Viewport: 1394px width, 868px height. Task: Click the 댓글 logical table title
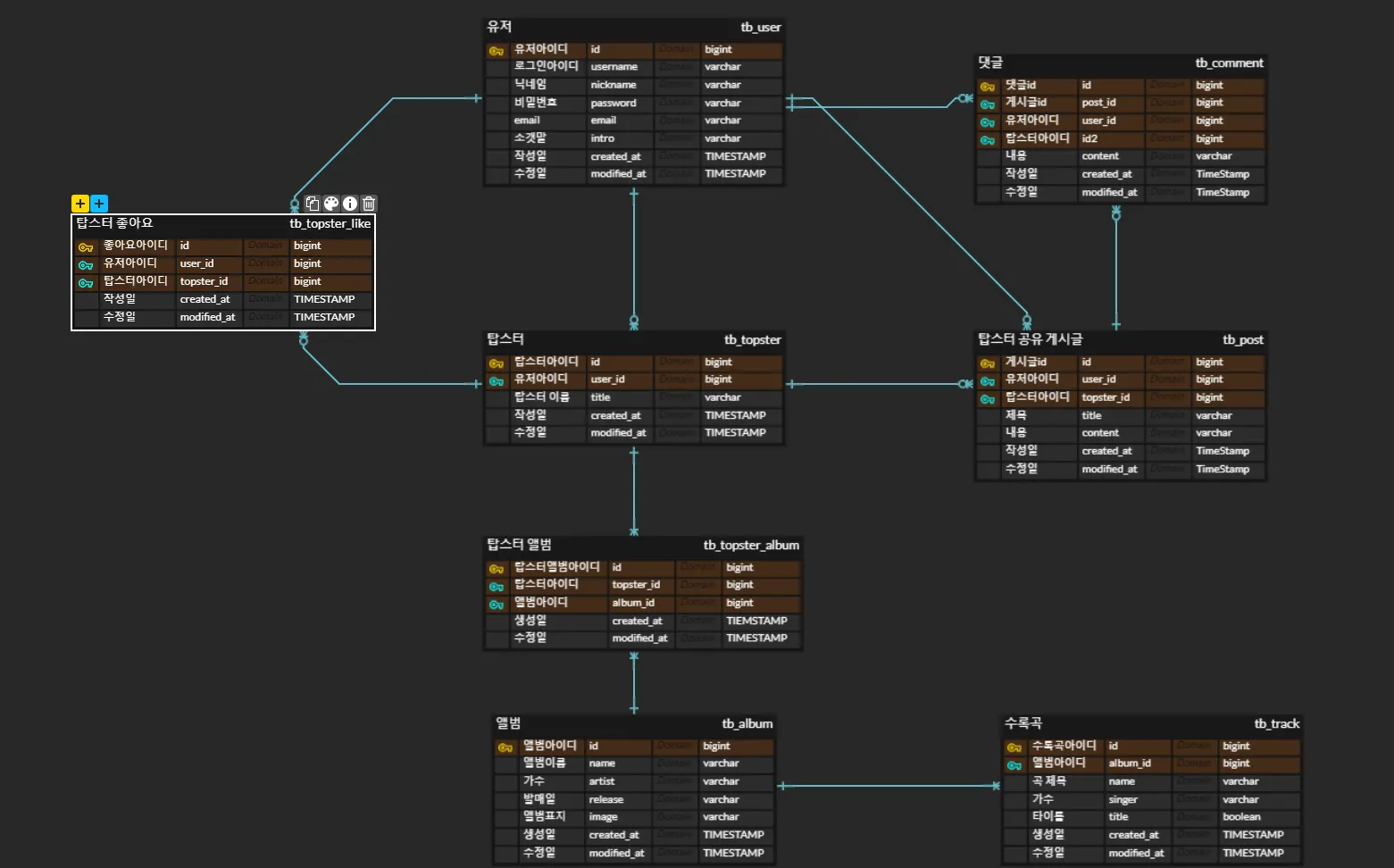(x=990, y=63)
